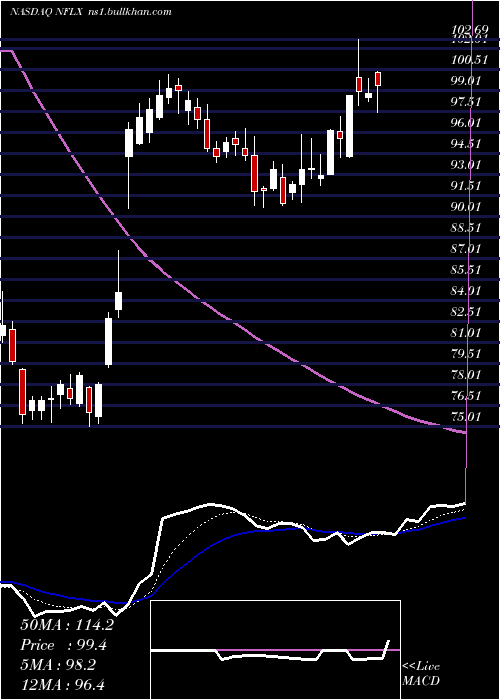Click the 96.01 price axis label

(467, 123)
